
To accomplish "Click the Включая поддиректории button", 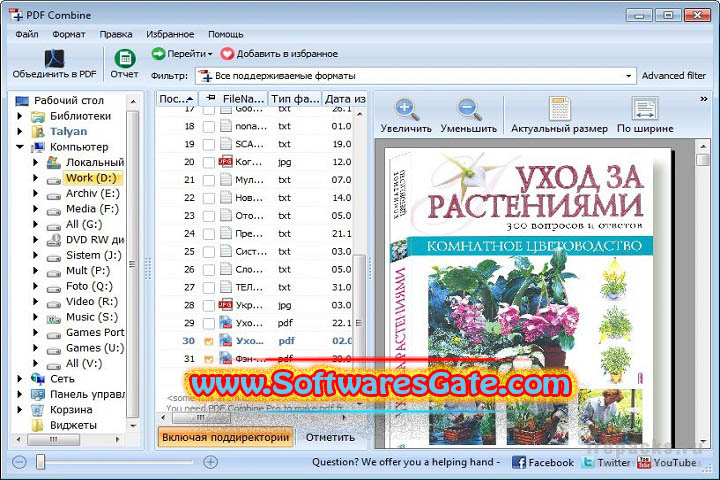I will click(225, 437).
